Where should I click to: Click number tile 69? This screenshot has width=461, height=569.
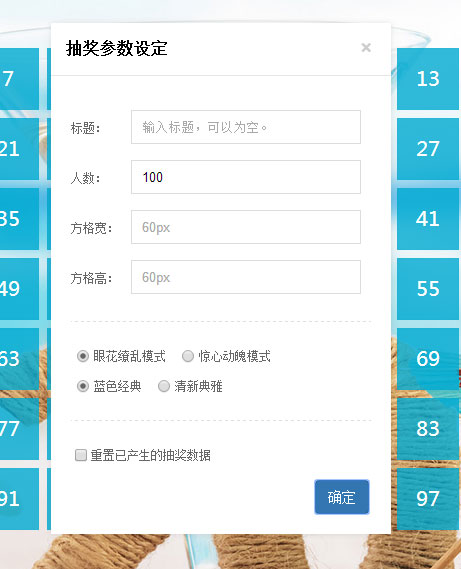click(x=428, y=359)
